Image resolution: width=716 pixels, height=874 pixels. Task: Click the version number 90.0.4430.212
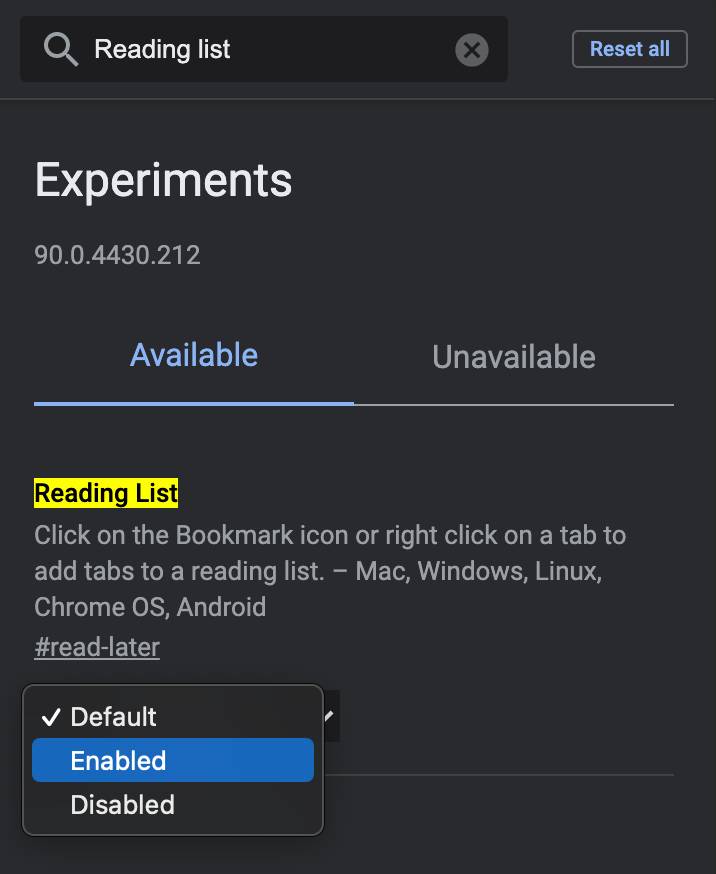coord(117,254)
